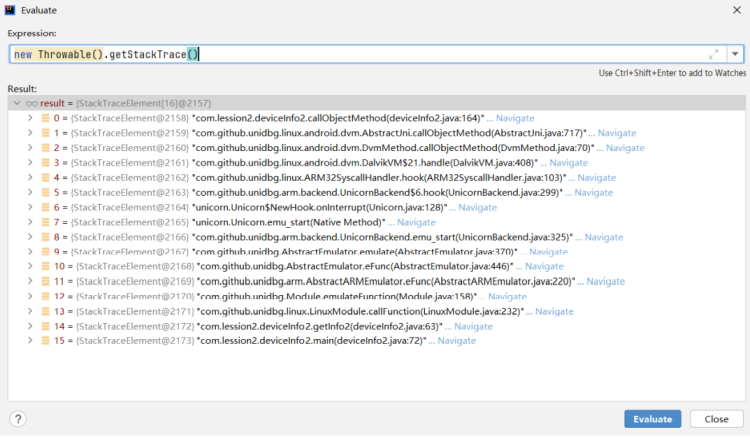
Task: Expand stack trace element 15 main
Action: (31, 341)
